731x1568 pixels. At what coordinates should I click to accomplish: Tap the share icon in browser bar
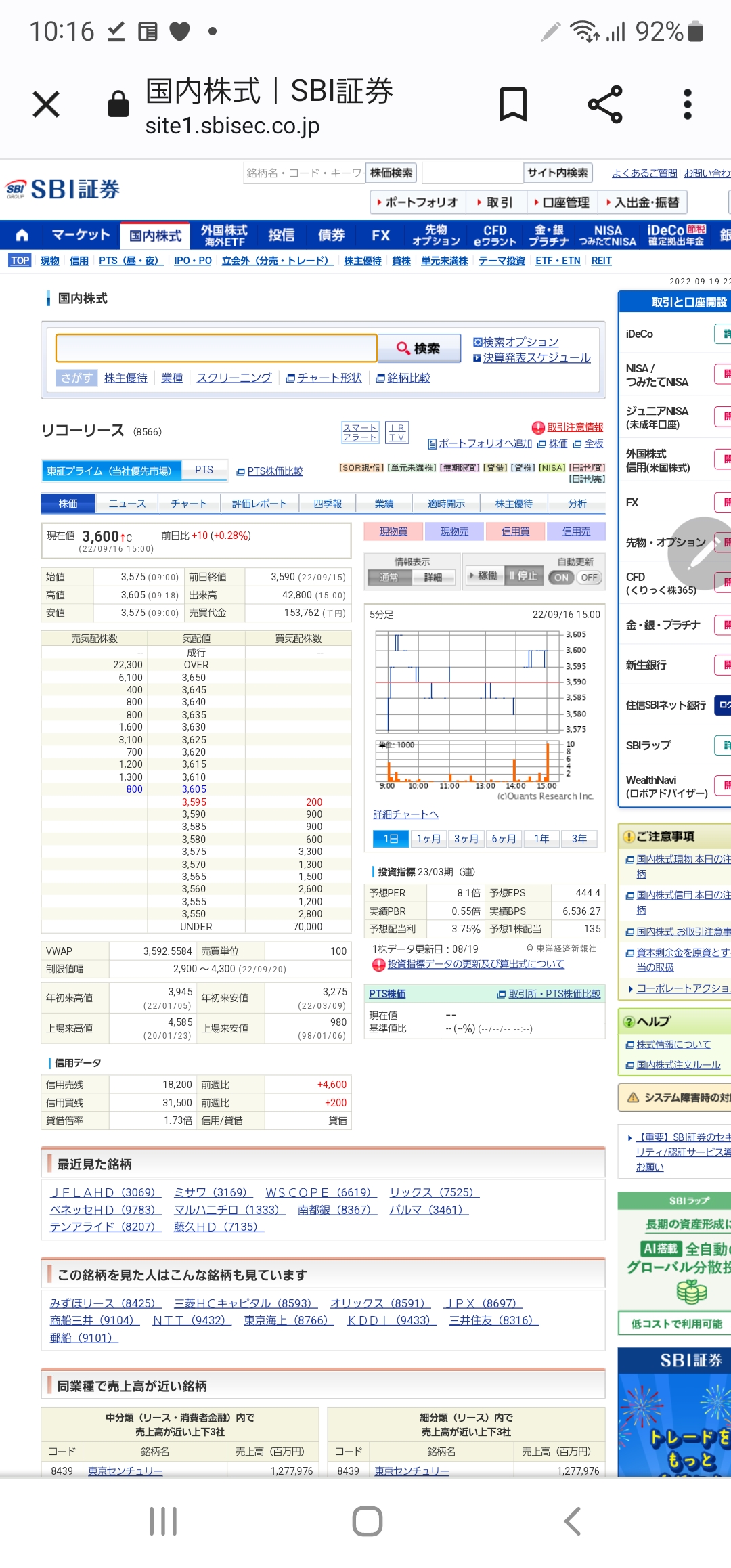pyautogui.click(x=605, y=104)
